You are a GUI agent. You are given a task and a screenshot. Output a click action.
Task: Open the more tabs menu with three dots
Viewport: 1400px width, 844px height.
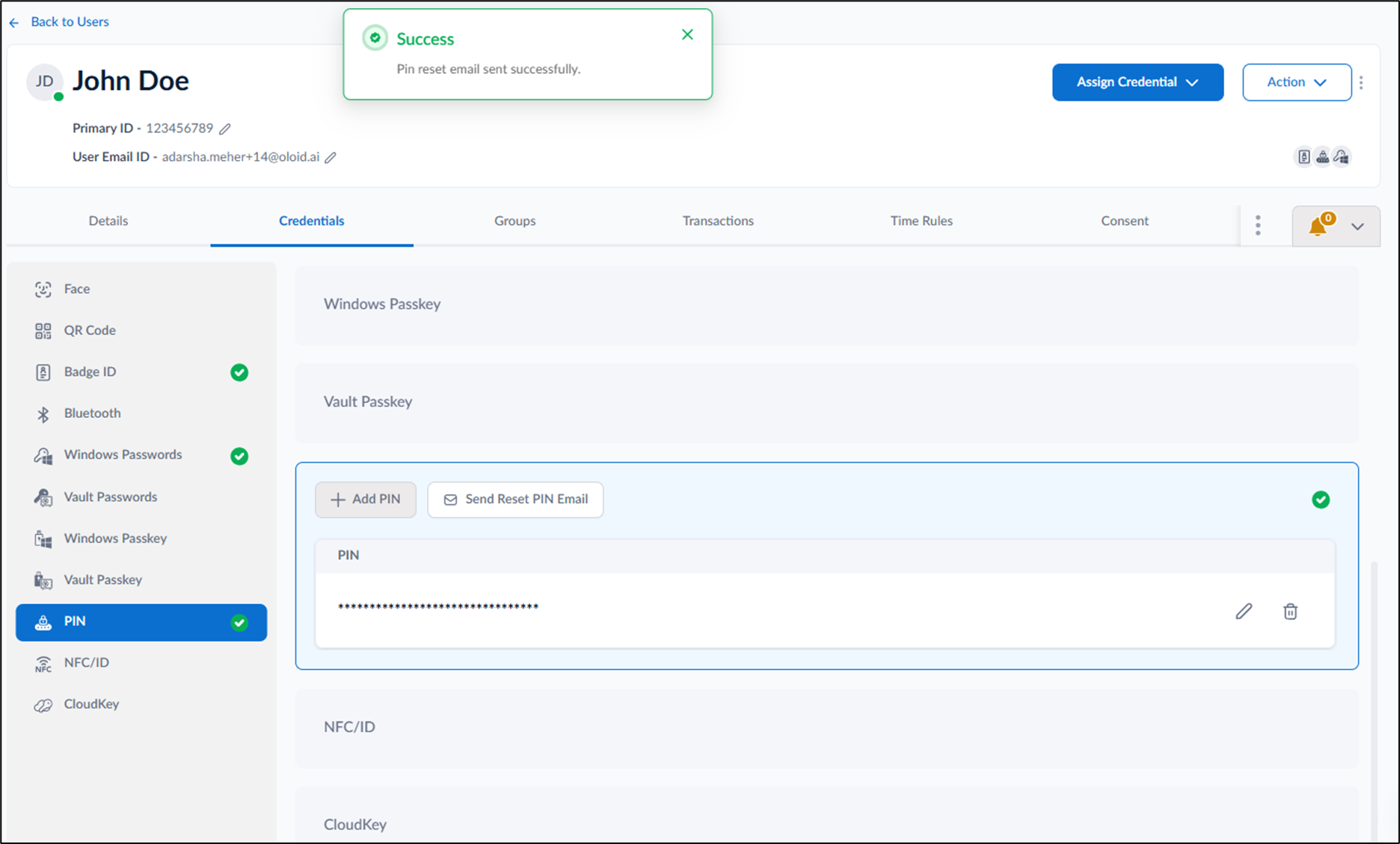point(1258,225)
